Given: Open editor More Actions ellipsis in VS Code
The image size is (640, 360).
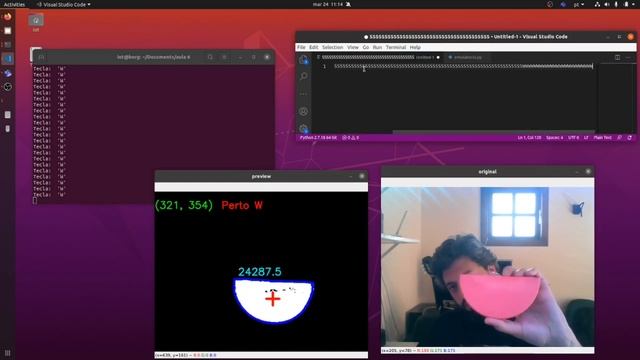Looking at the screenshot, I should pos(628,58).
